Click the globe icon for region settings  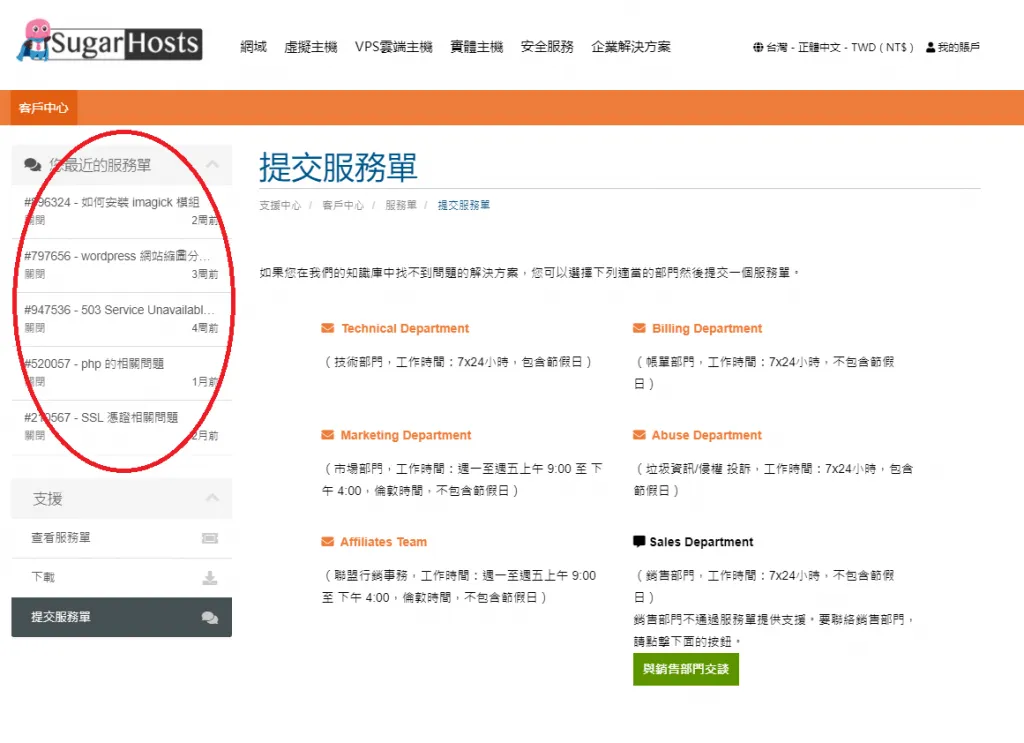pos(758,47)
